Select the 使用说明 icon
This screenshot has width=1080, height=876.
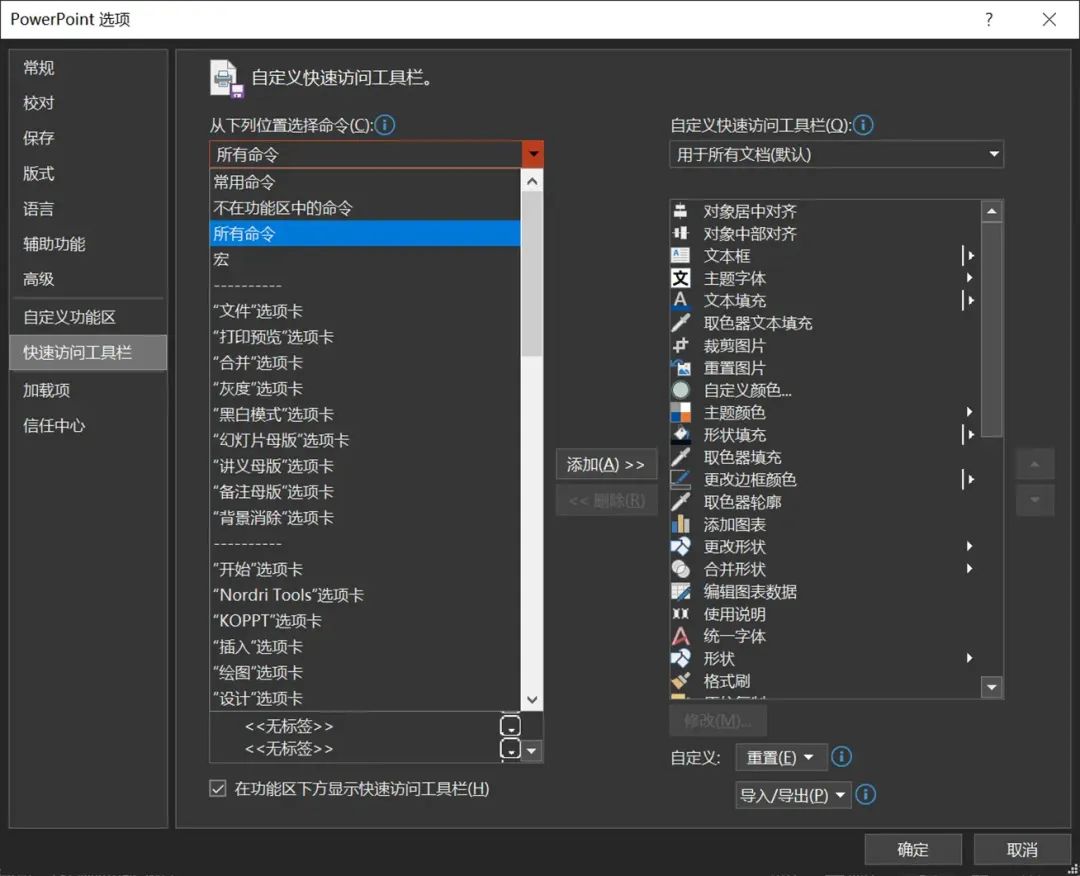click(x=681, y=614)
